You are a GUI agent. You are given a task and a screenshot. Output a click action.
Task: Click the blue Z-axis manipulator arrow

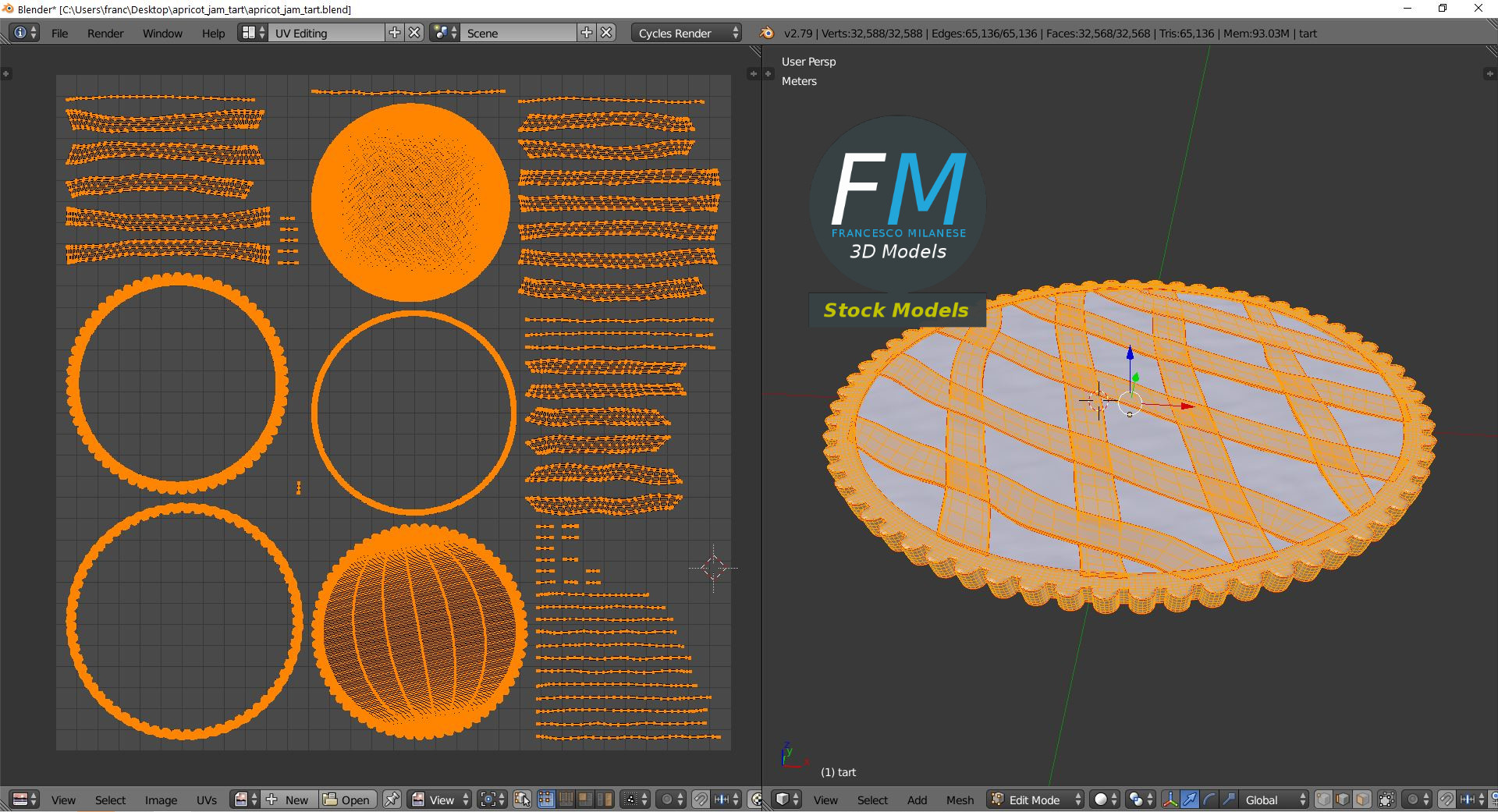pyautogui.click(x=1130, y=355)
